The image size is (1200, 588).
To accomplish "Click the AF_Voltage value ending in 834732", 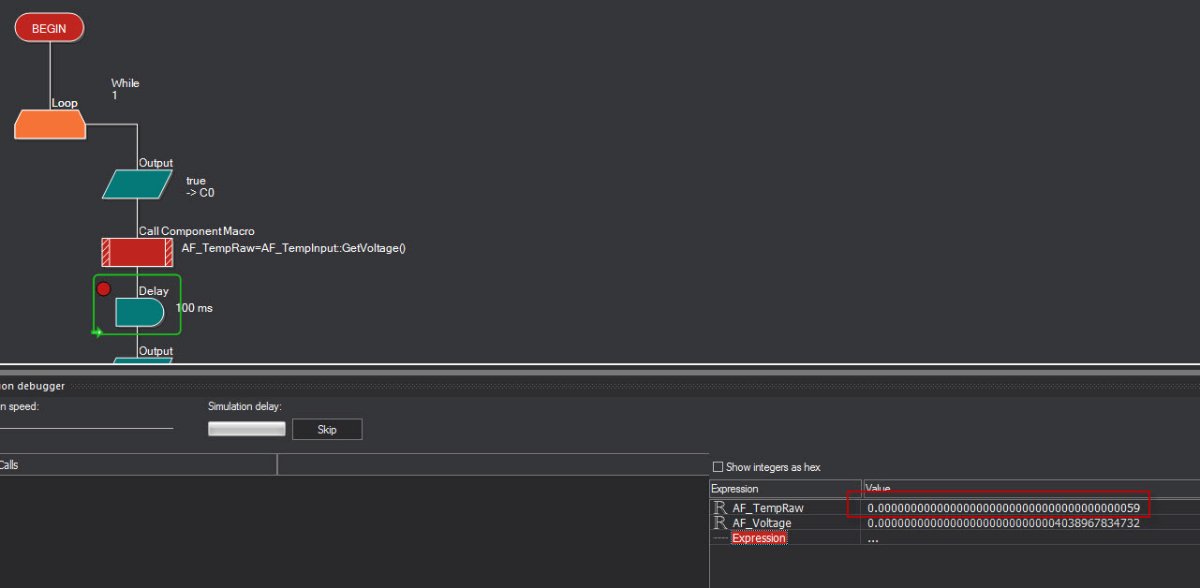I will point(1004,523).
